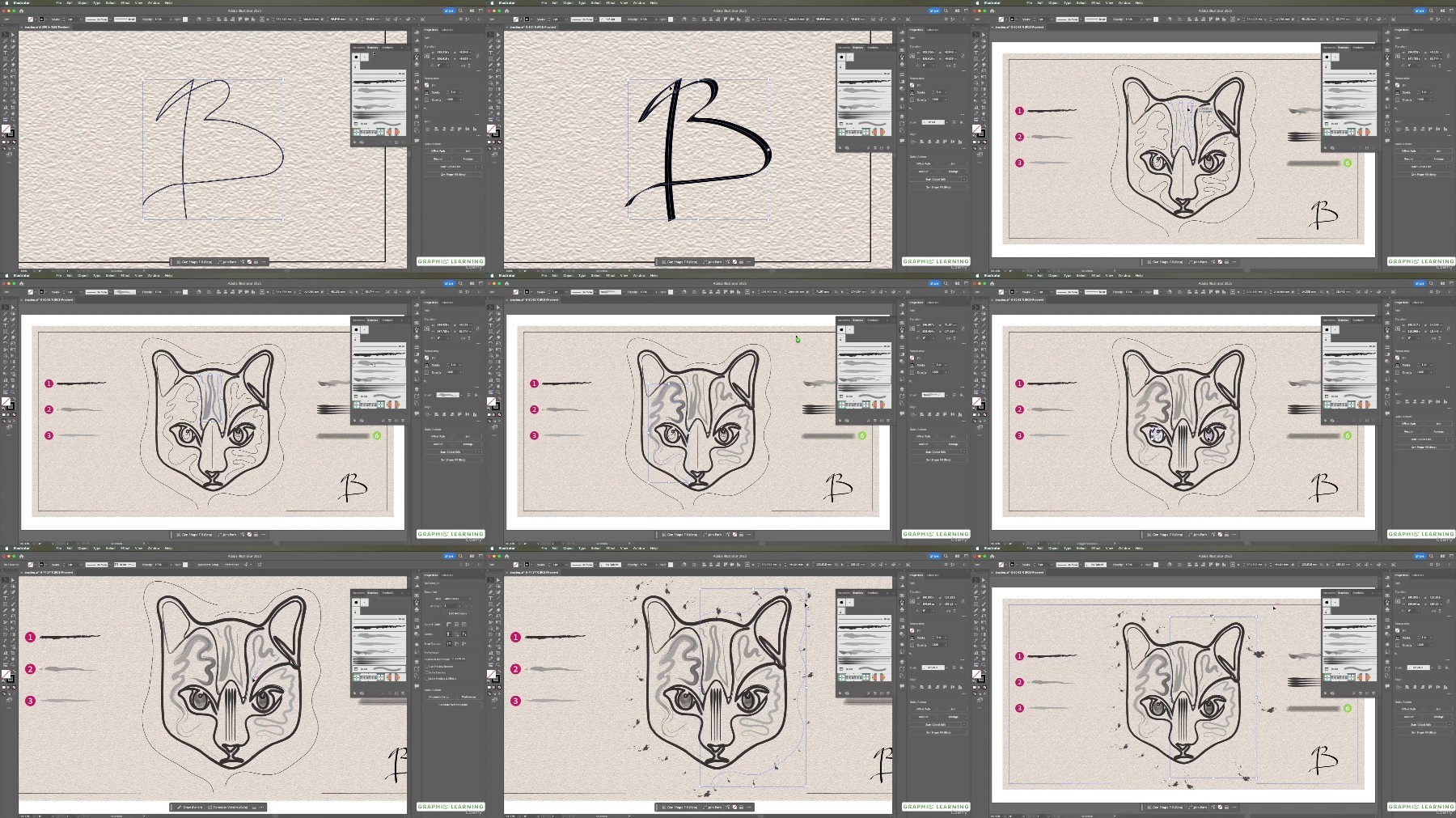Click Edit Artboards in zoomed unsplattered cat frame
The image size is (1456, 818).
(458, 613)
